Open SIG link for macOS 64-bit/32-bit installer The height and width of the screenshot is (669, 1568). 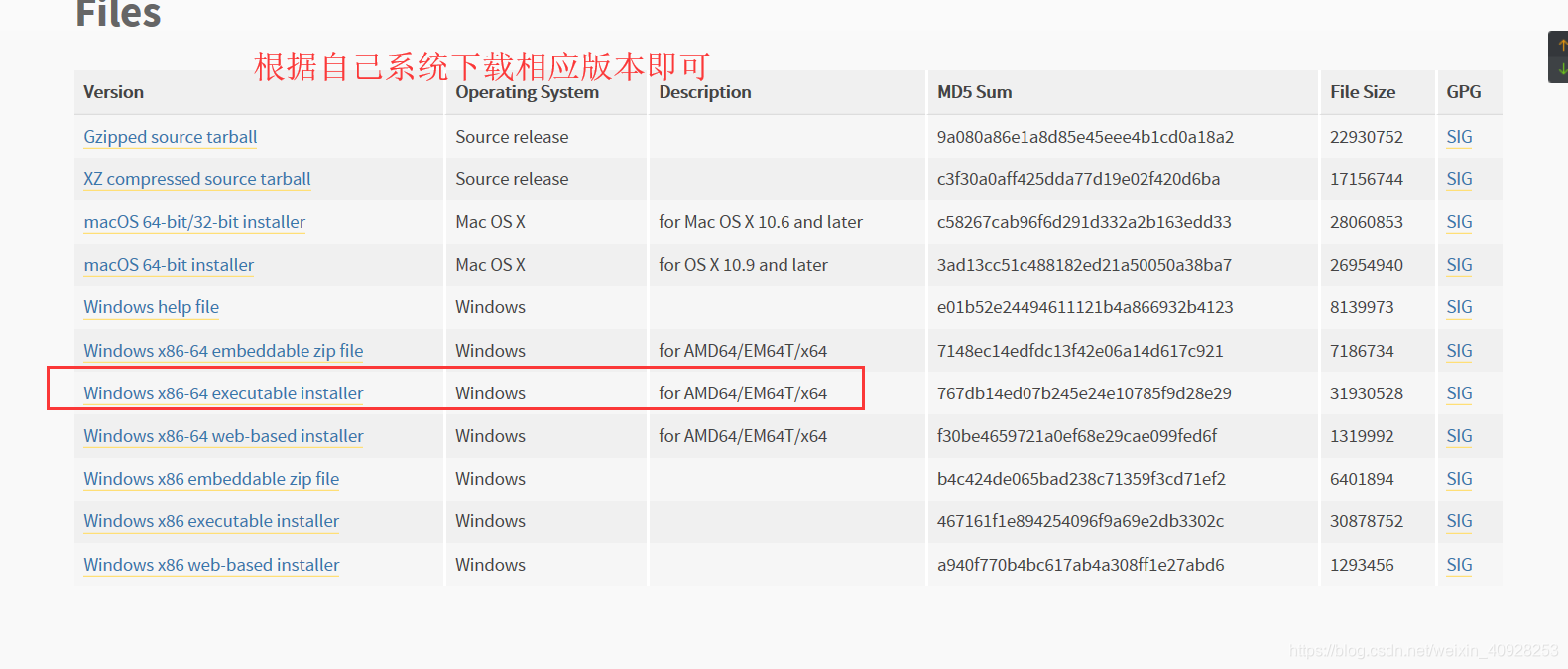1459,222
